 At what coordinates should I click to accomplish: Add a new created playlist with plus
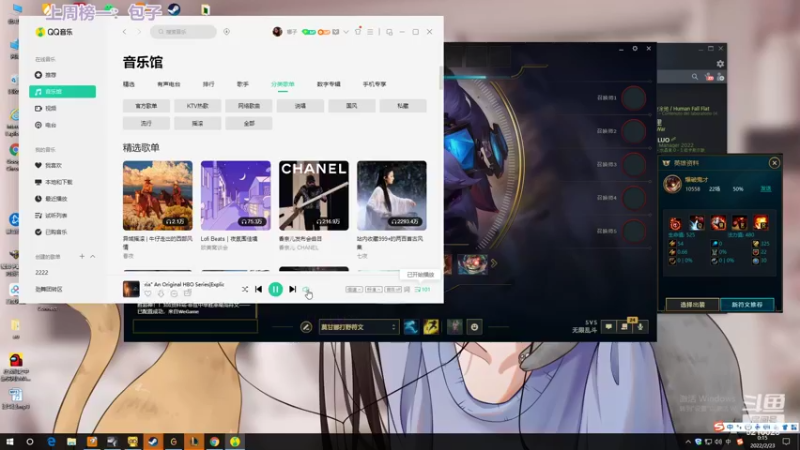point(82,256)
